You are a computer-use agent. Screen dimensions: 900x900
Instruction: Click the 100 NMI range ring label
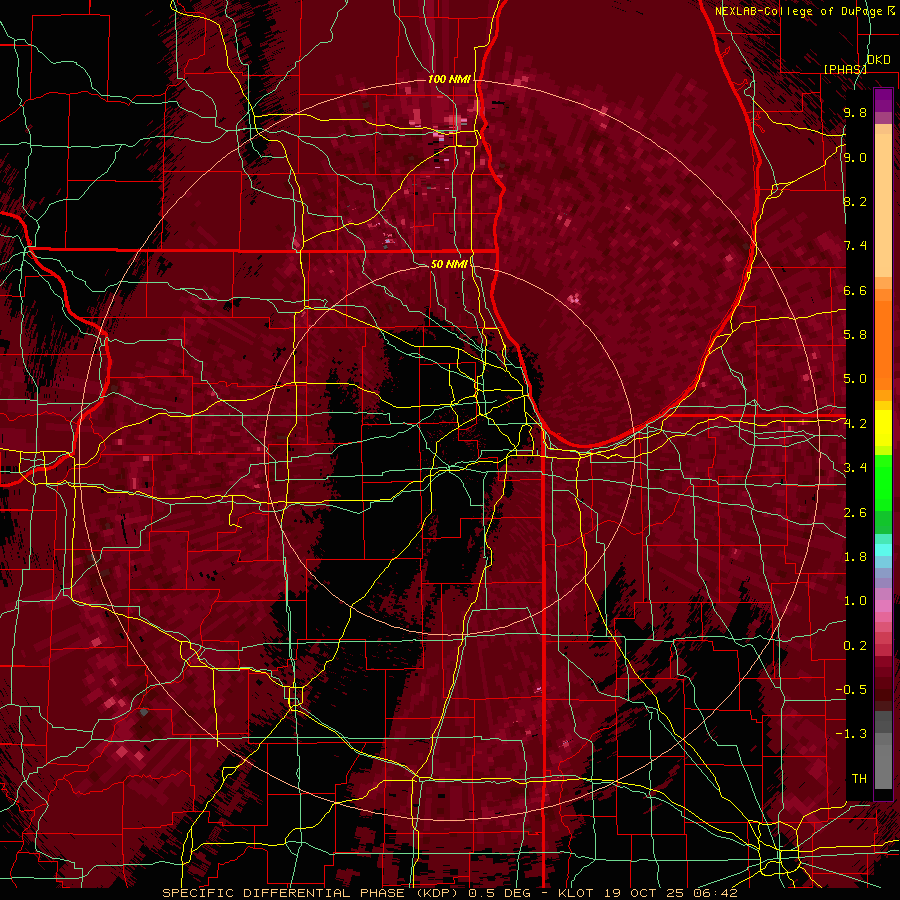[x=449, y=79]
